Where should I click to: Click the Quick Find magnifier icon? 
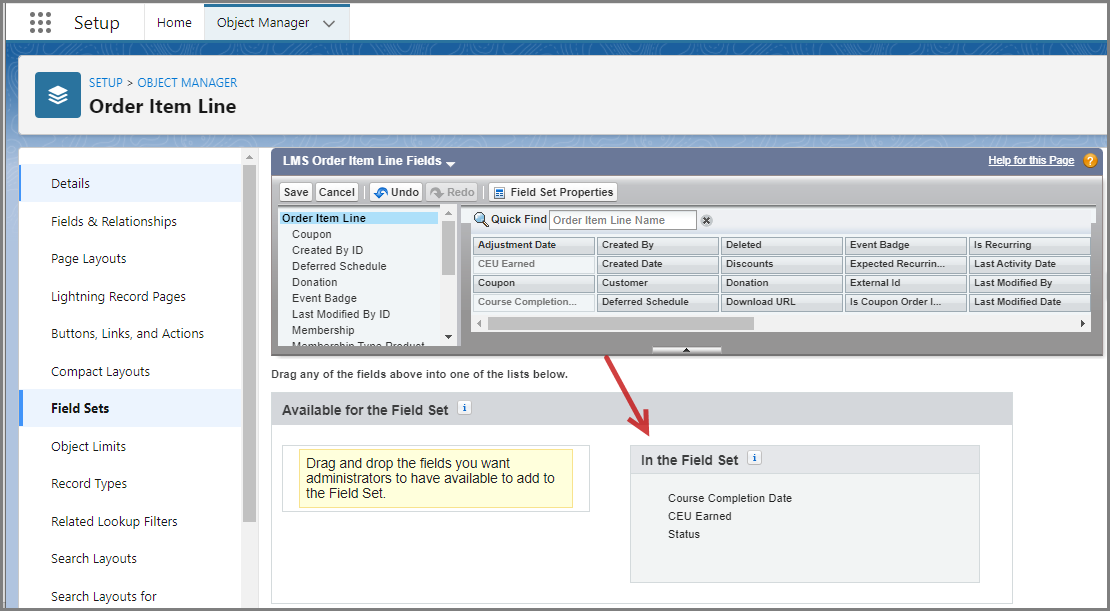480,220
